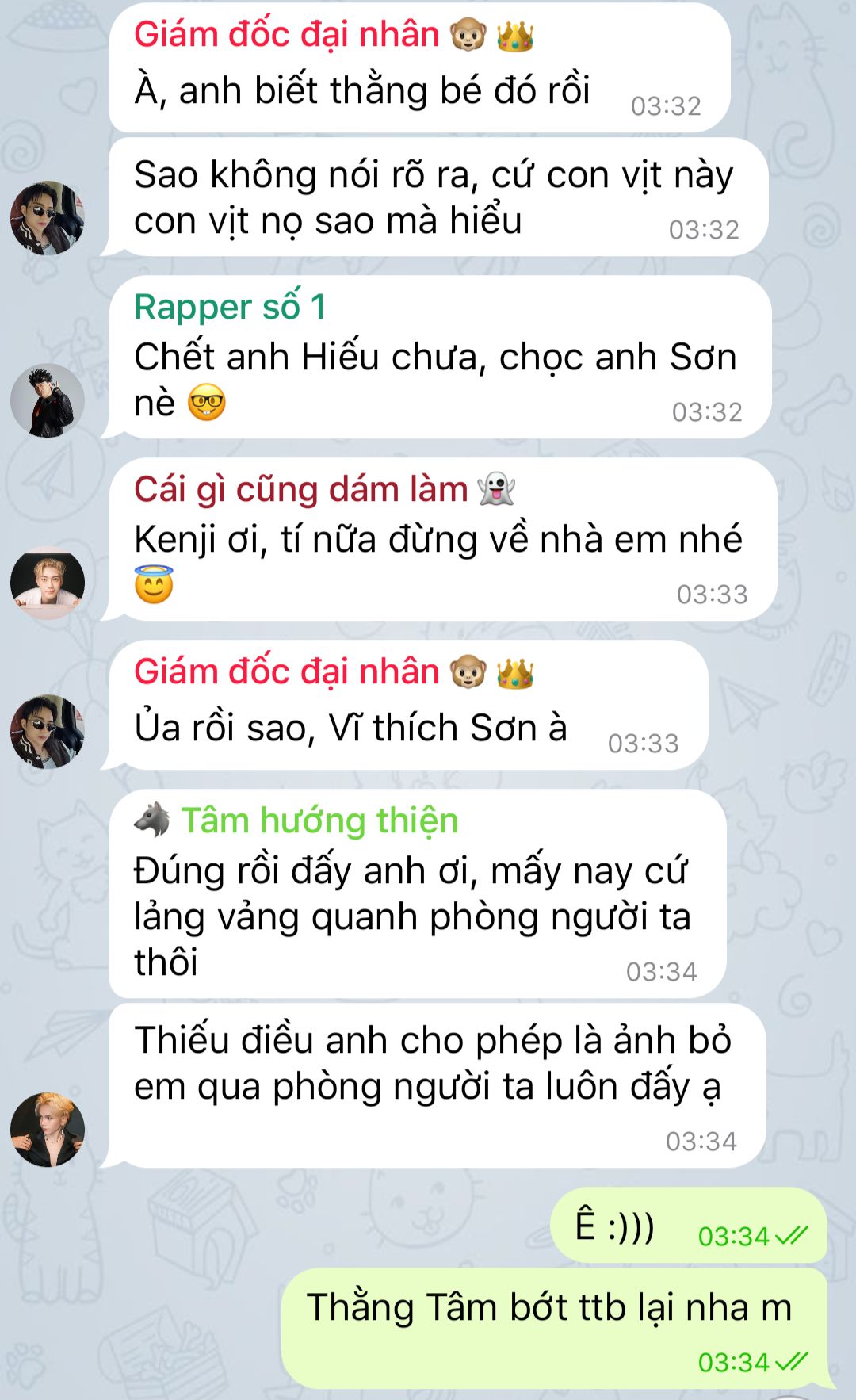This screenshot has width=856, height=1400.
Task: Tap ghost emoji beside 'Cái gì cũng dám làm'
Action: click(497, 489)
